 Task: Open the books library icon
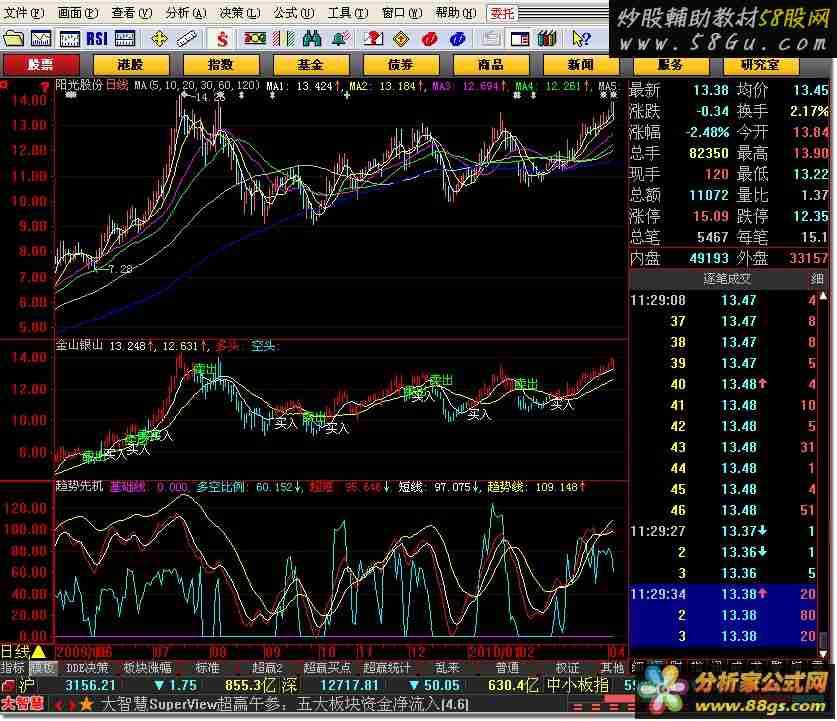coord(547,38)
